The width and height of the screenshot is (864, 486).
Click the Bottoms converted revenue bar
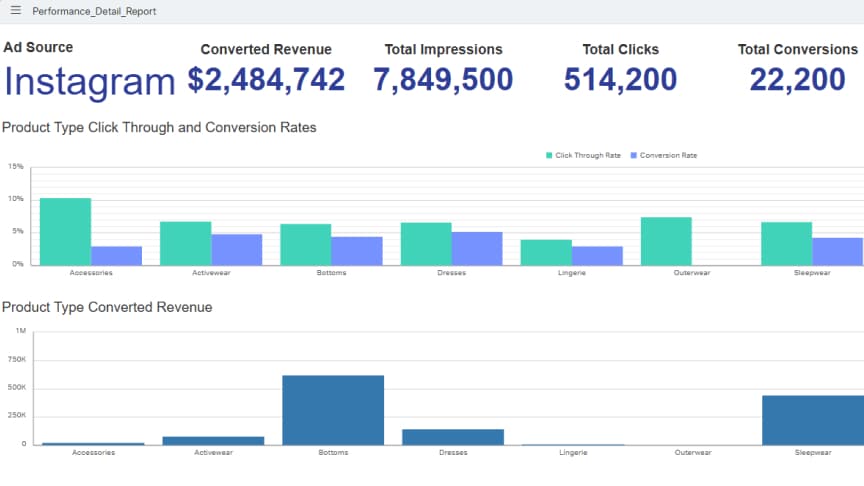click(x=333, y=411)
